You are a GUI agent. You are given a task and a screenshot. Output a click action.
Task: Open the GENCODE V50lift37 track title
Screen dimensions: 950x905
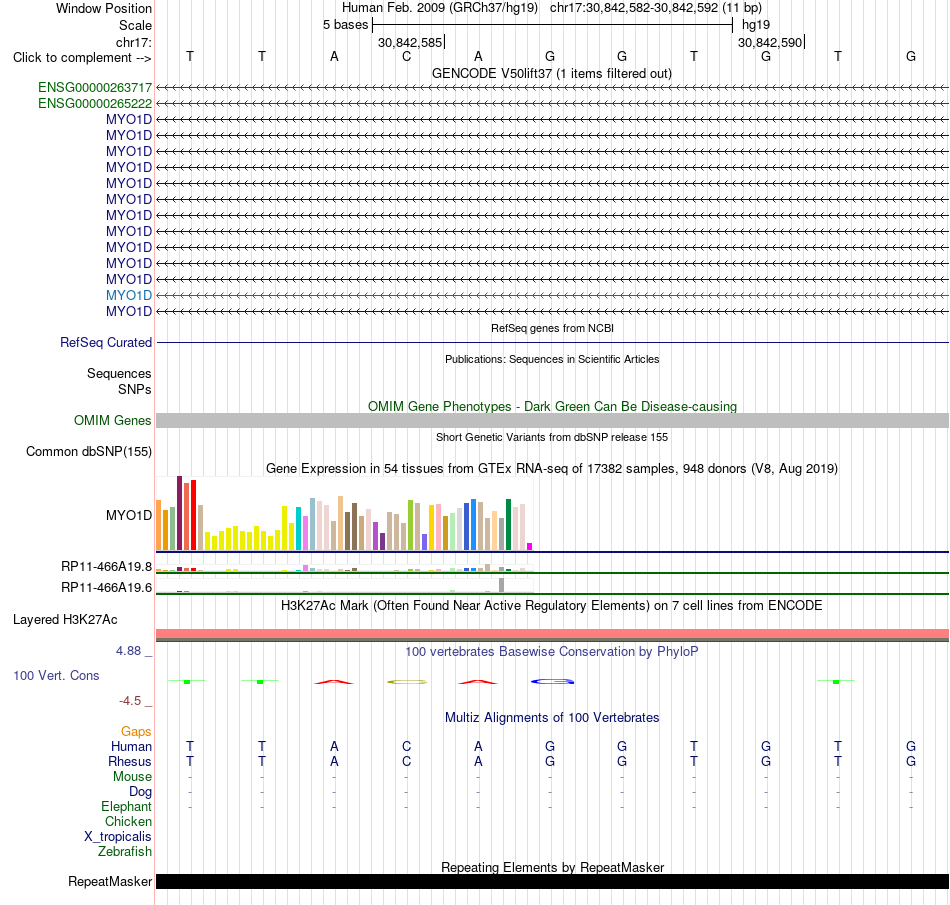[x=552, y=74]
